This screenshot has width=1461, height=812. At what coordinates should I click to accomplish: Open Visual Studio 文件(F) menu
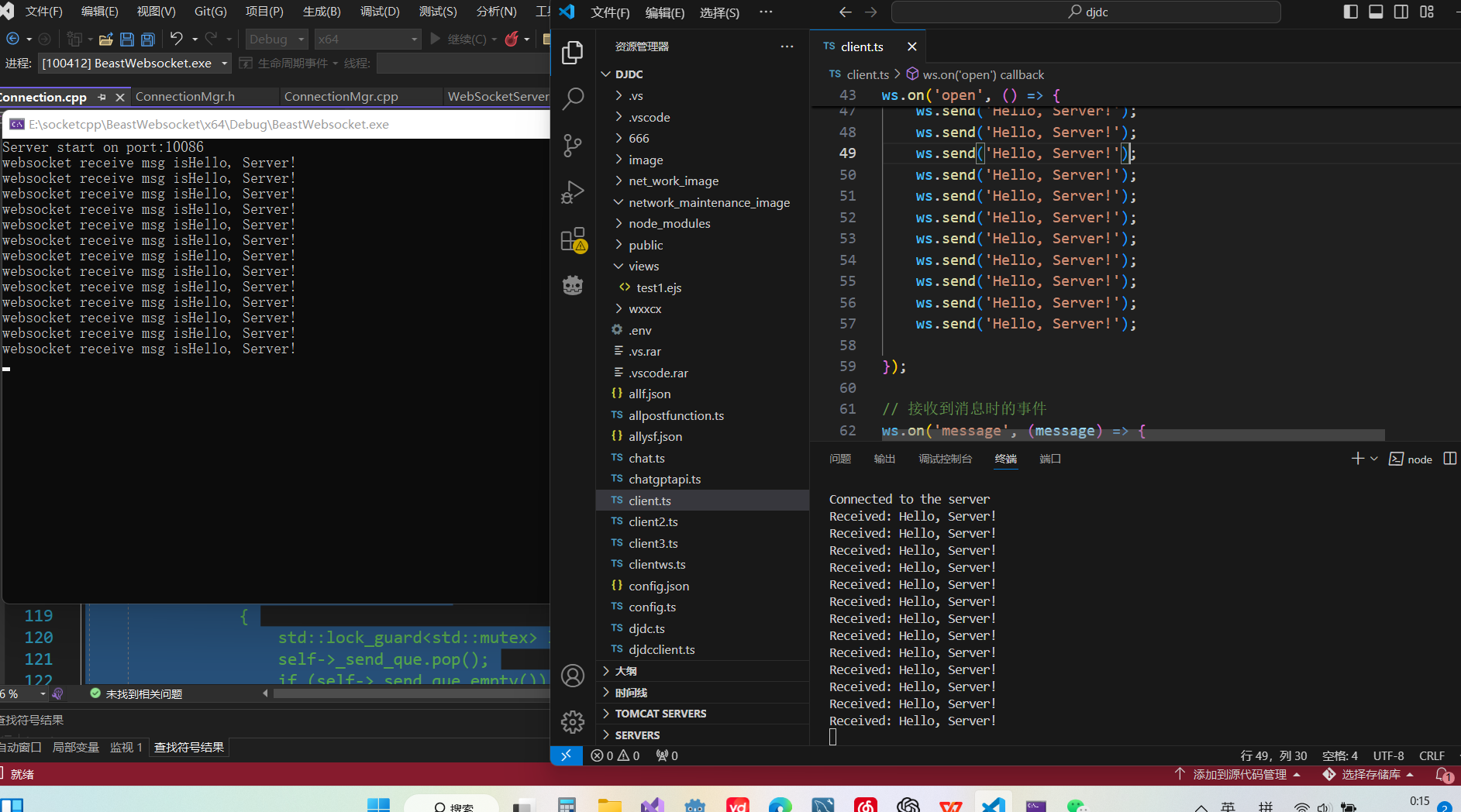click(44, 12)
